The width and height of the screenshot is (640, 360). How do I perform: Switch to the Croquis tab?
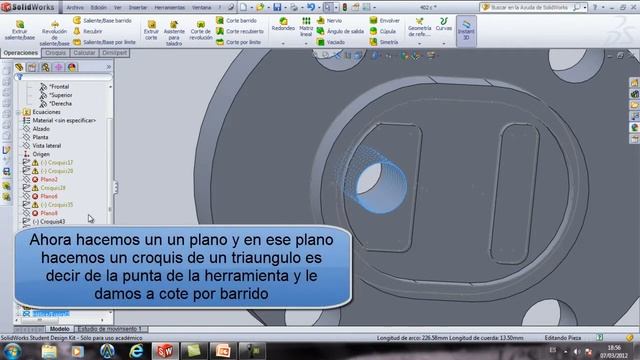tap(55, 53)
